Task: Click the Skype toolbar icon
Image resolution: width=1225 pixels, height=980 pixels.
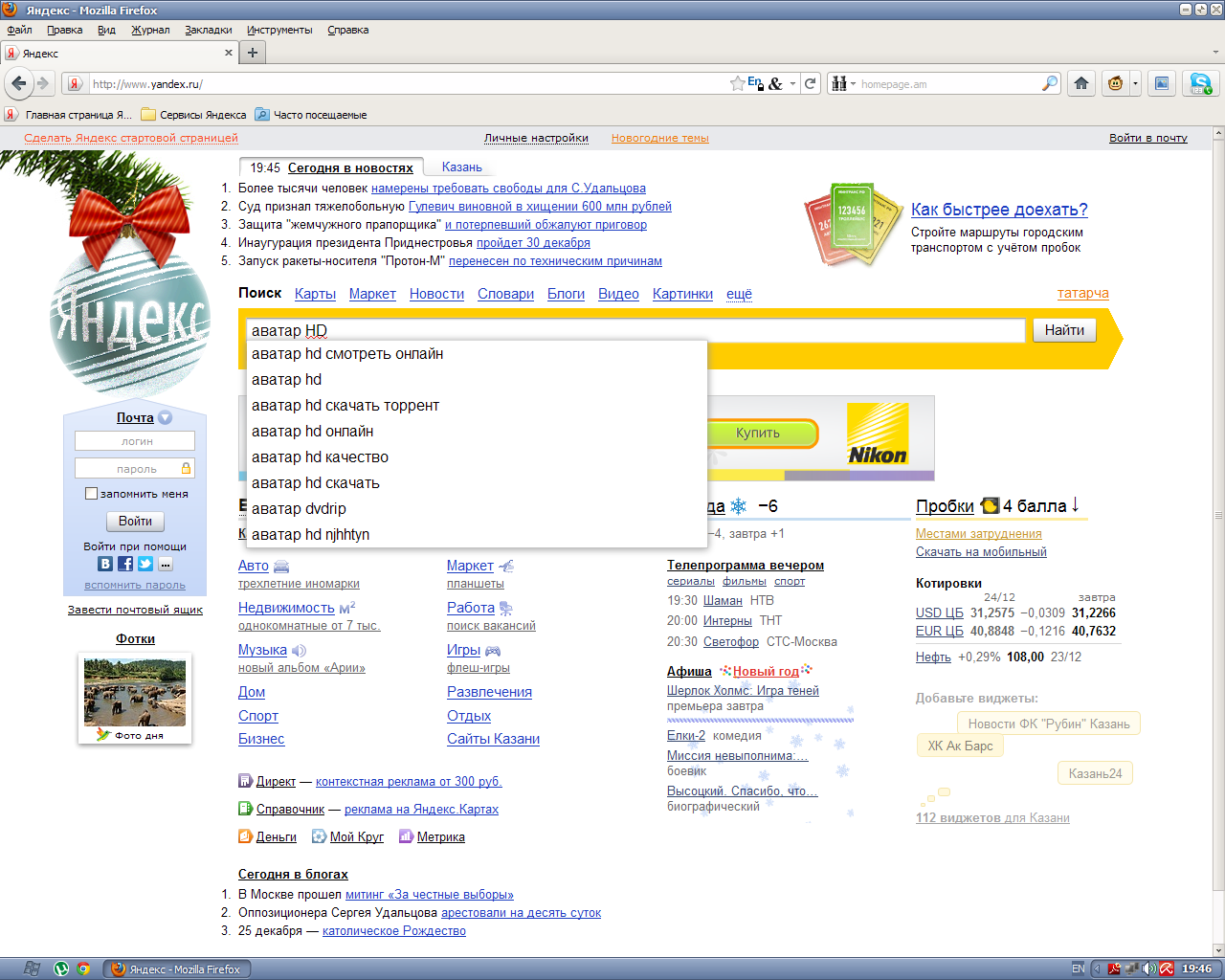Action: point(1200,83)
